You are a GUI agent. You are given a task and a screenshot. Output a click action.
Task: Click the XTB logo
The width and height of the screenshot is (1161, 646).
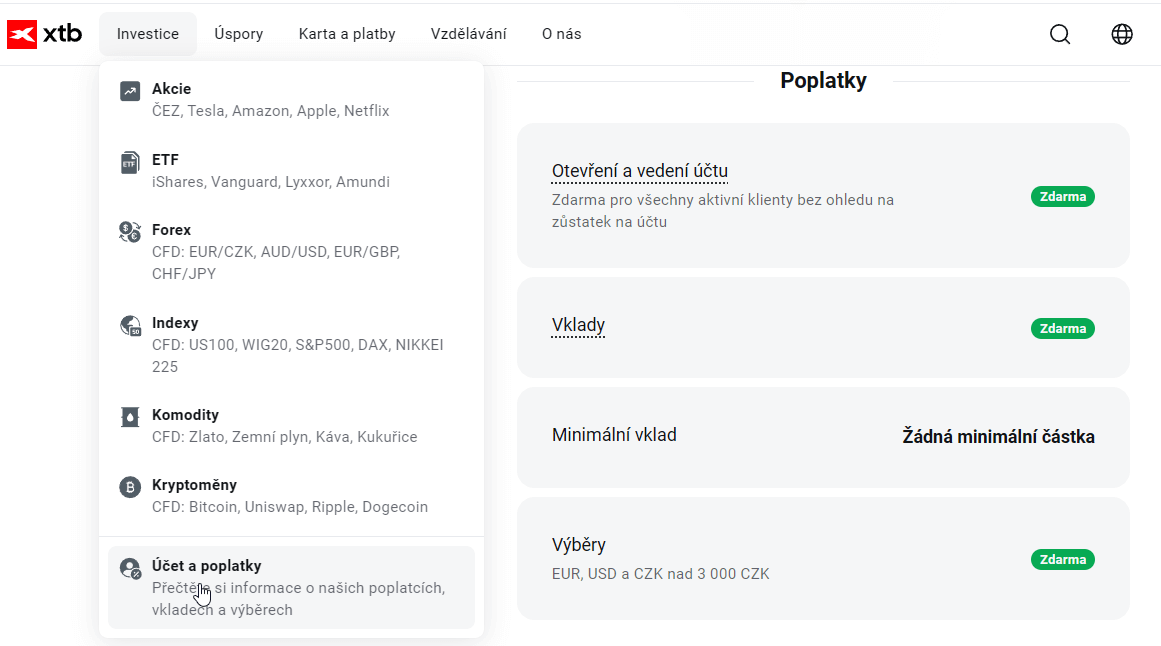coord(45,34)
